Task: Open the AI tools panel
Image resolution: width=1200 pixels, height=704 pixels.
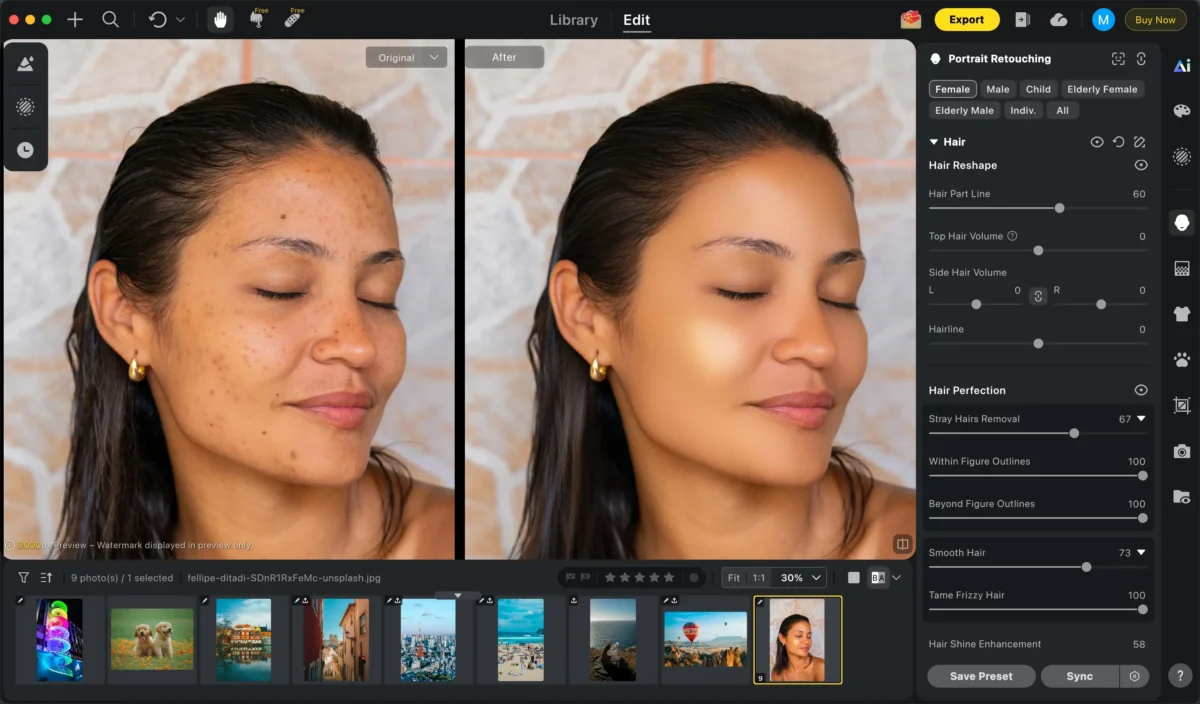Action: coord(1181,66)
